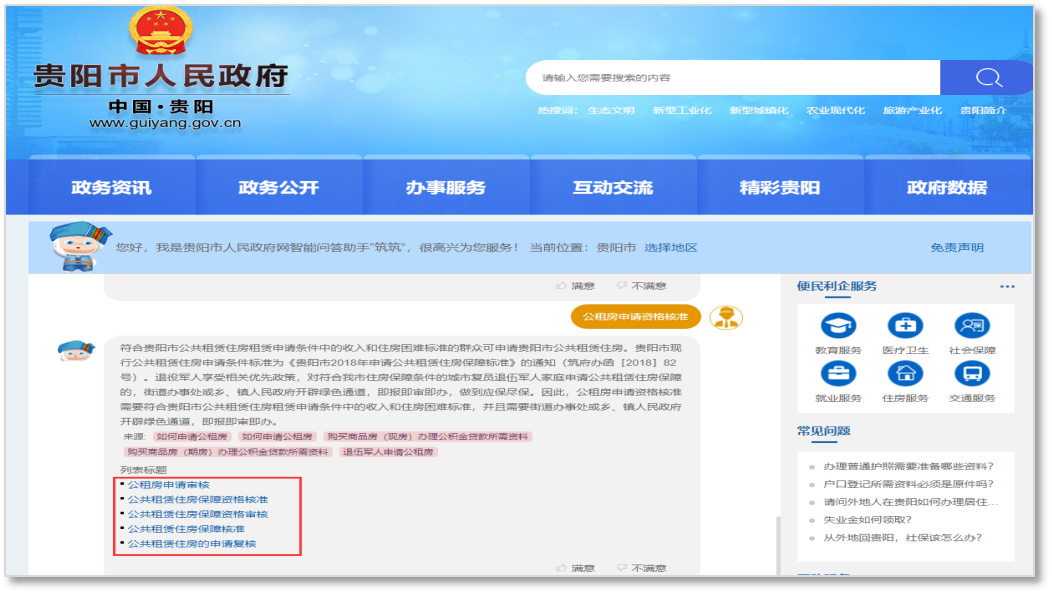Click hot search term 农业现代化

point(835,110)
